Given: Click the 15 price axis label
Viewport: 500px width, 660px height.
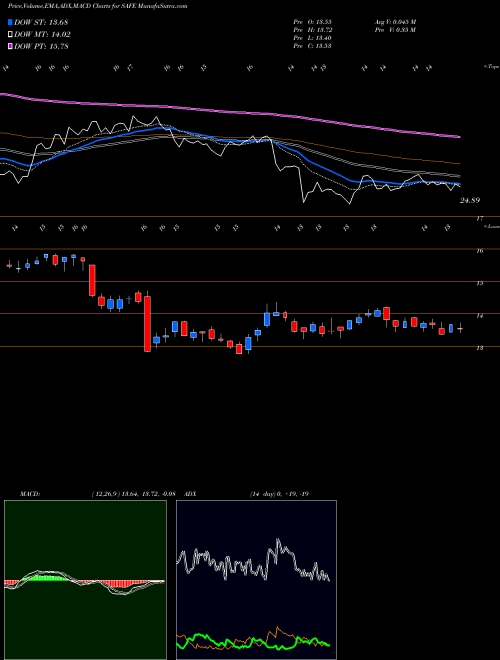Looking at the screenshot, I should [x=479, y=283].
